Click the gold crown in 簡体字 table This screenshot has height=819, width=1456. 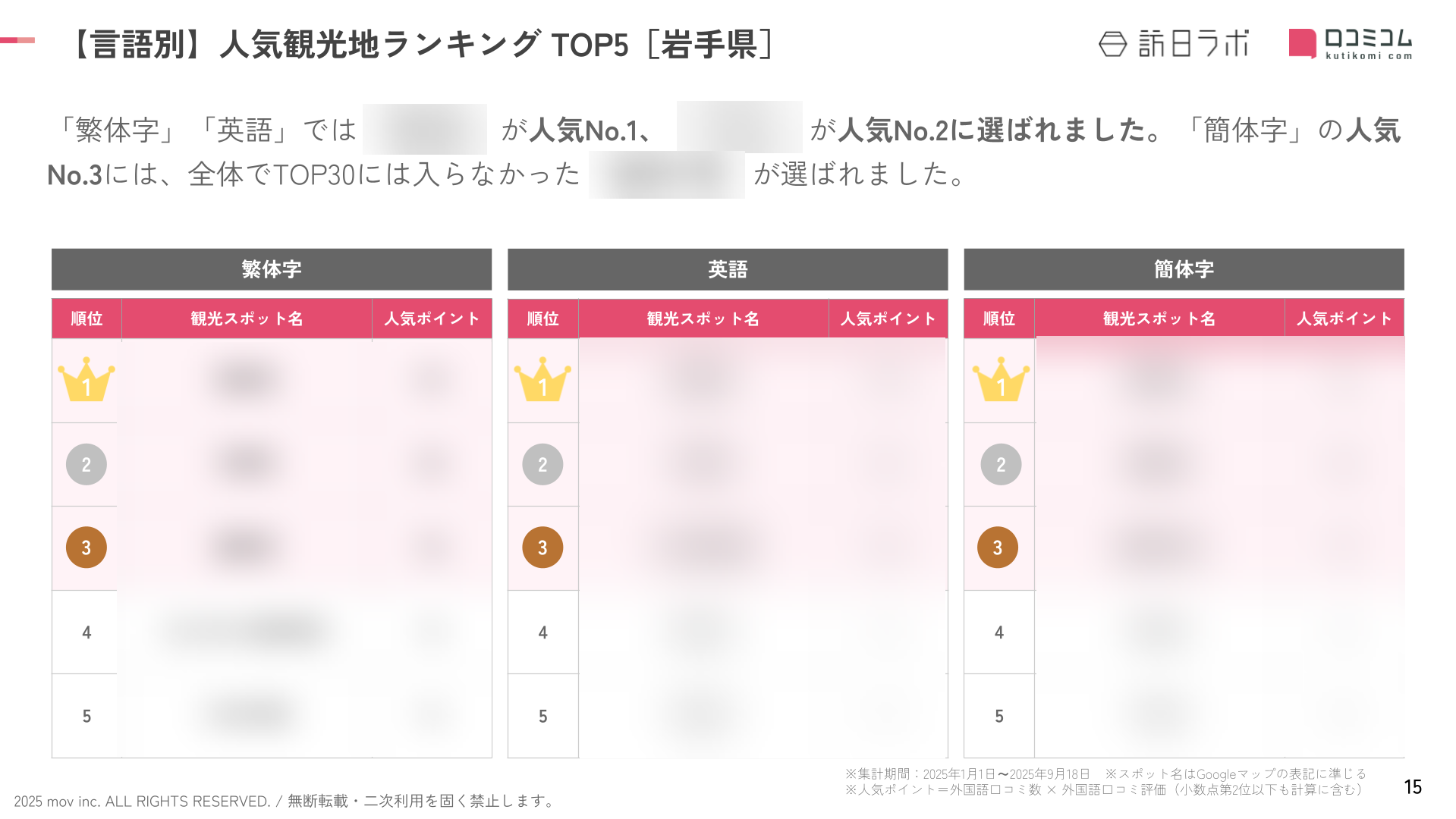[x=1001, y=380]
